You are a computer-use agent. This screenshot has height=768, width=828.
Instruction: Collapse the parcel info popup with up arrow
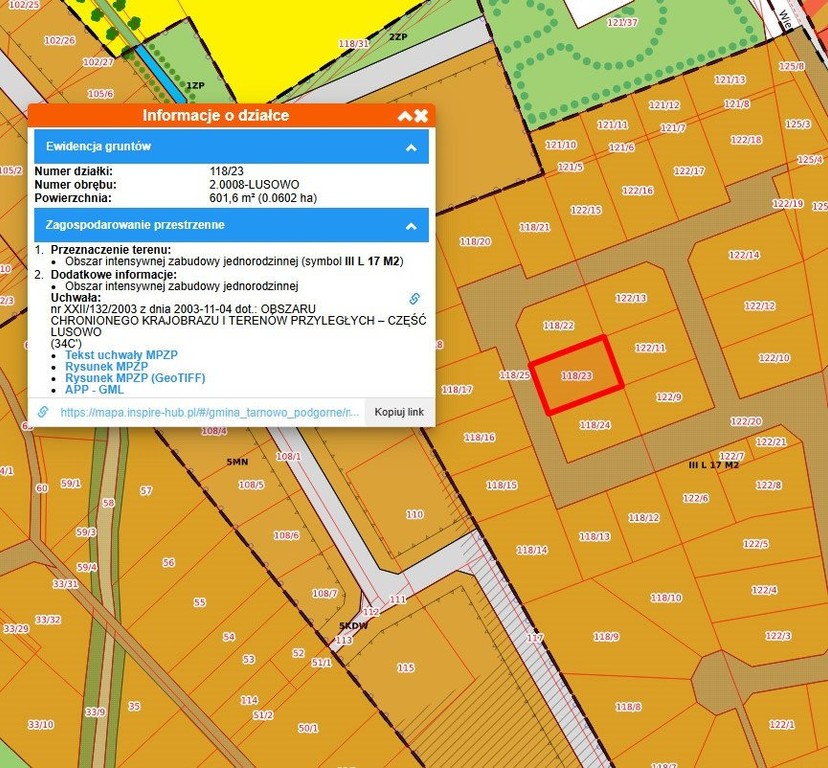[x=404, y=115]
